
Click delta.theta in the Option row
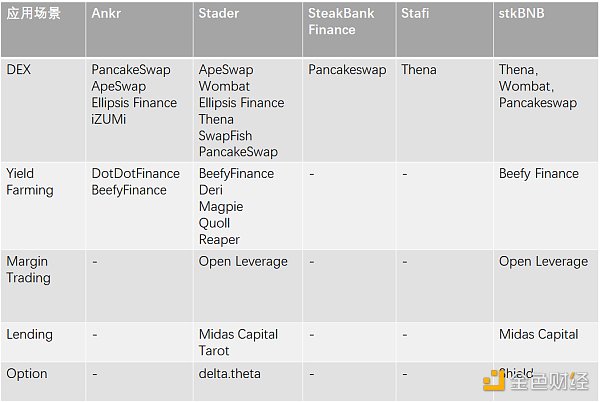click(231, 372)
